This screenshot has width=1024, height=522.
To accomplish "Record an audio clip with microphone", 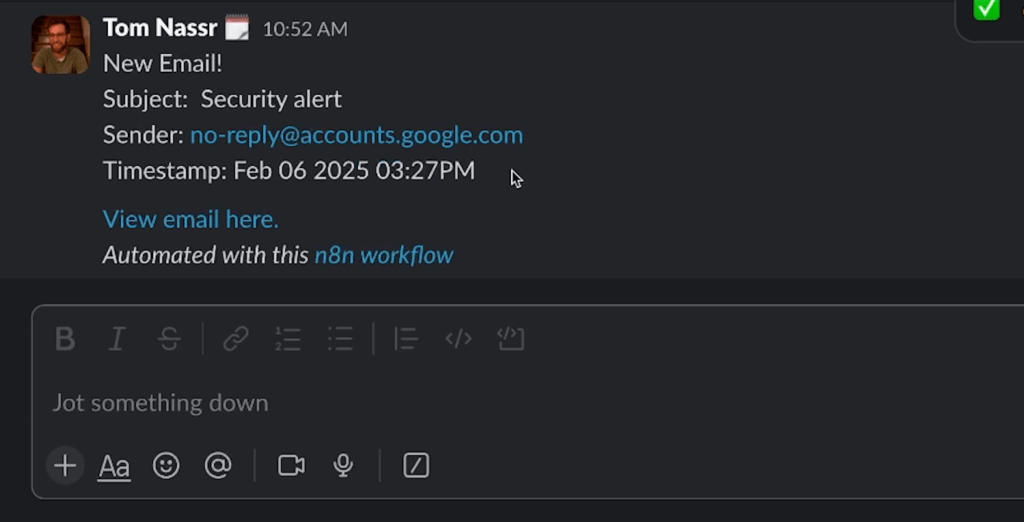I will tap(343, 465).
